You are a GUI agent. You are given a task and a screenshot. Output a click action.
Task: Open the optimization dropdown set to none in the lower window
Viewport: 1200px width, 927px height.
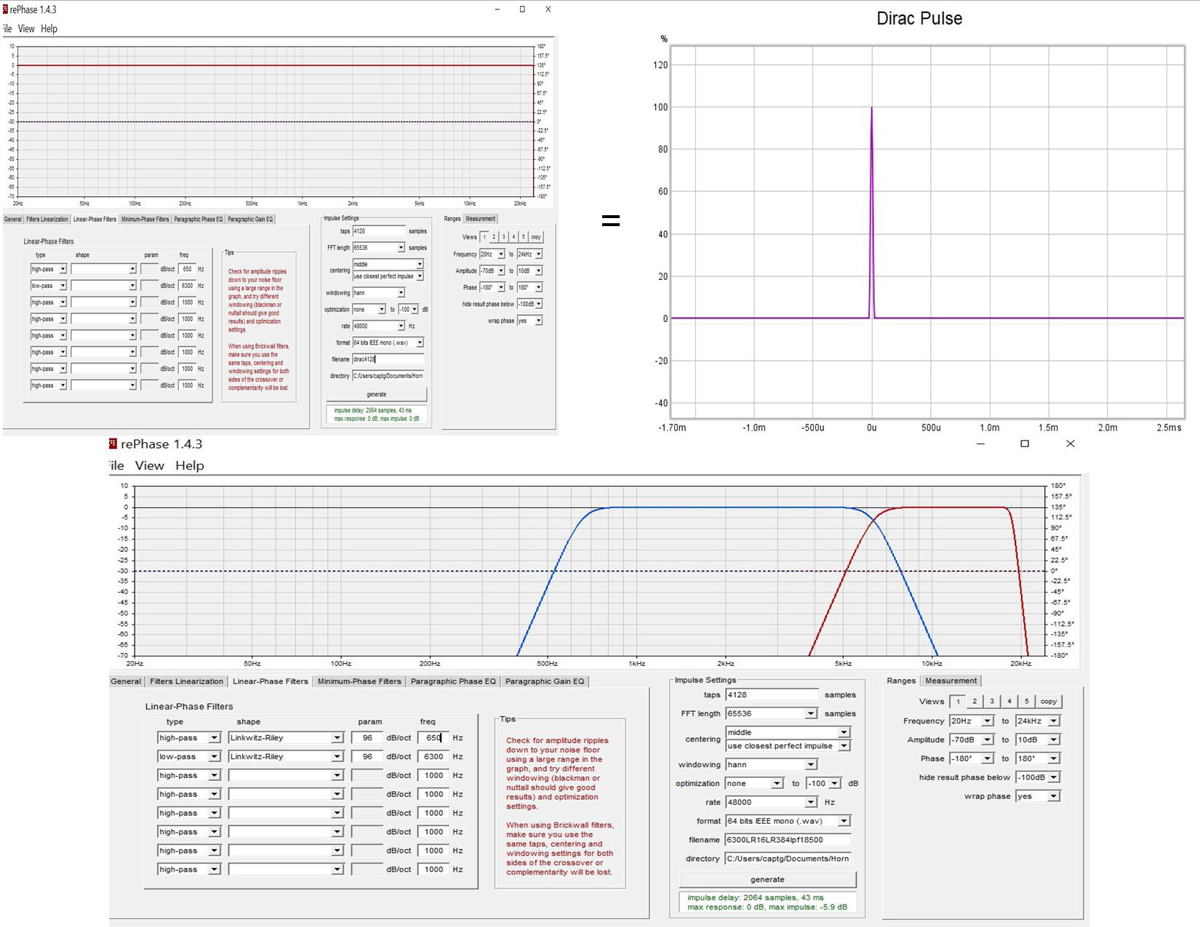[756, 784]
